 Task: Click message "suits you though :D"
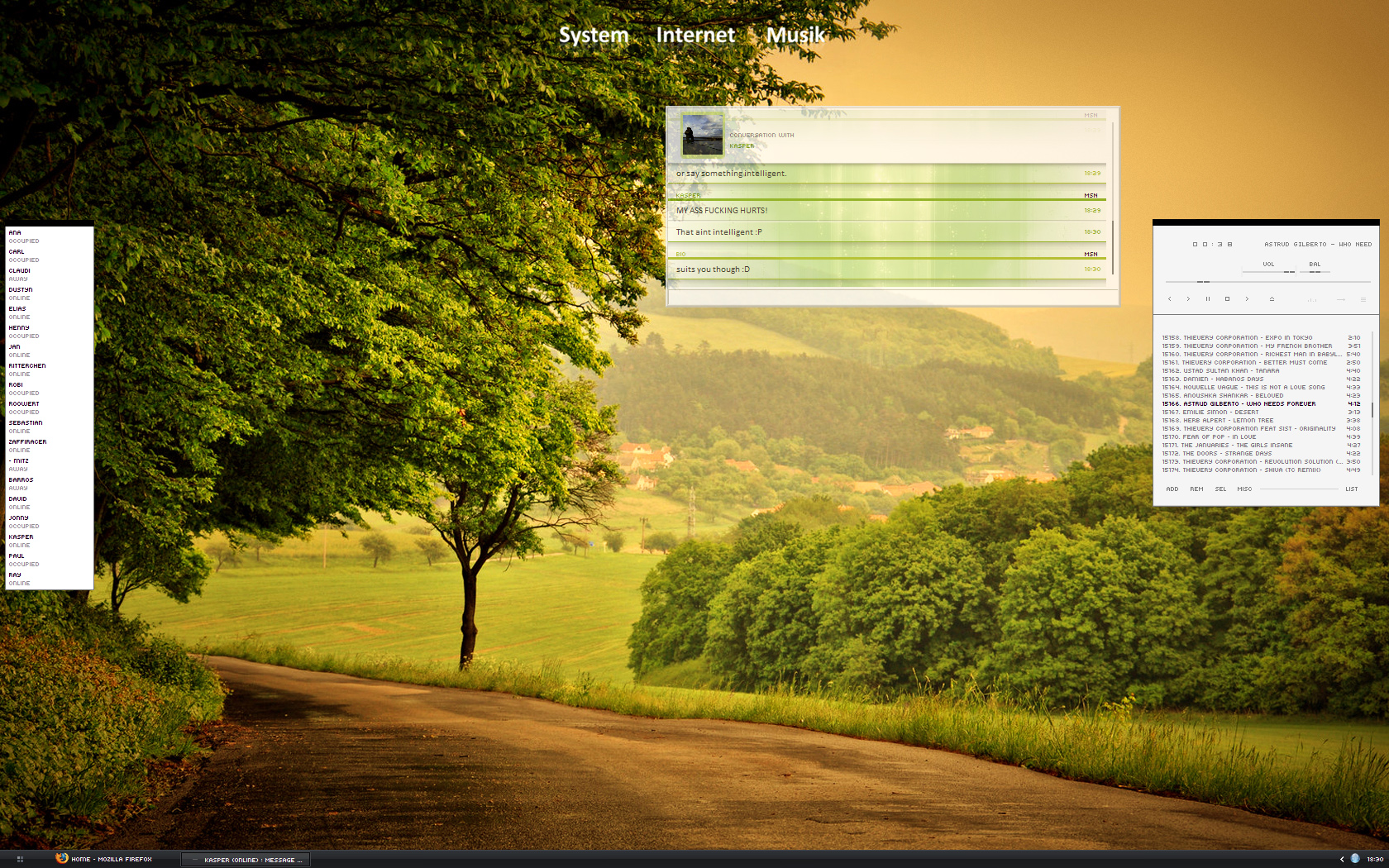[x=713, y=269]
